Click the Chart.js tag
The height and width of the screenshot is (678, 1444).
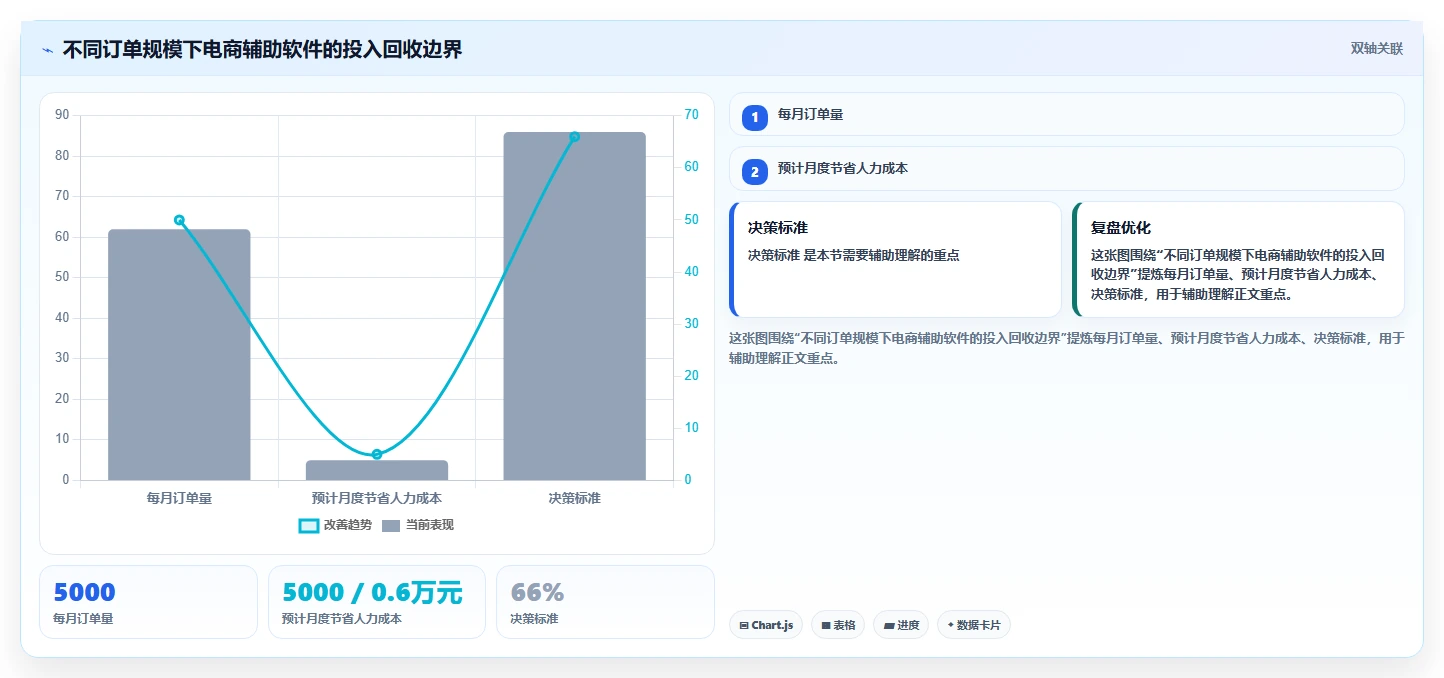tap(765, 625)
